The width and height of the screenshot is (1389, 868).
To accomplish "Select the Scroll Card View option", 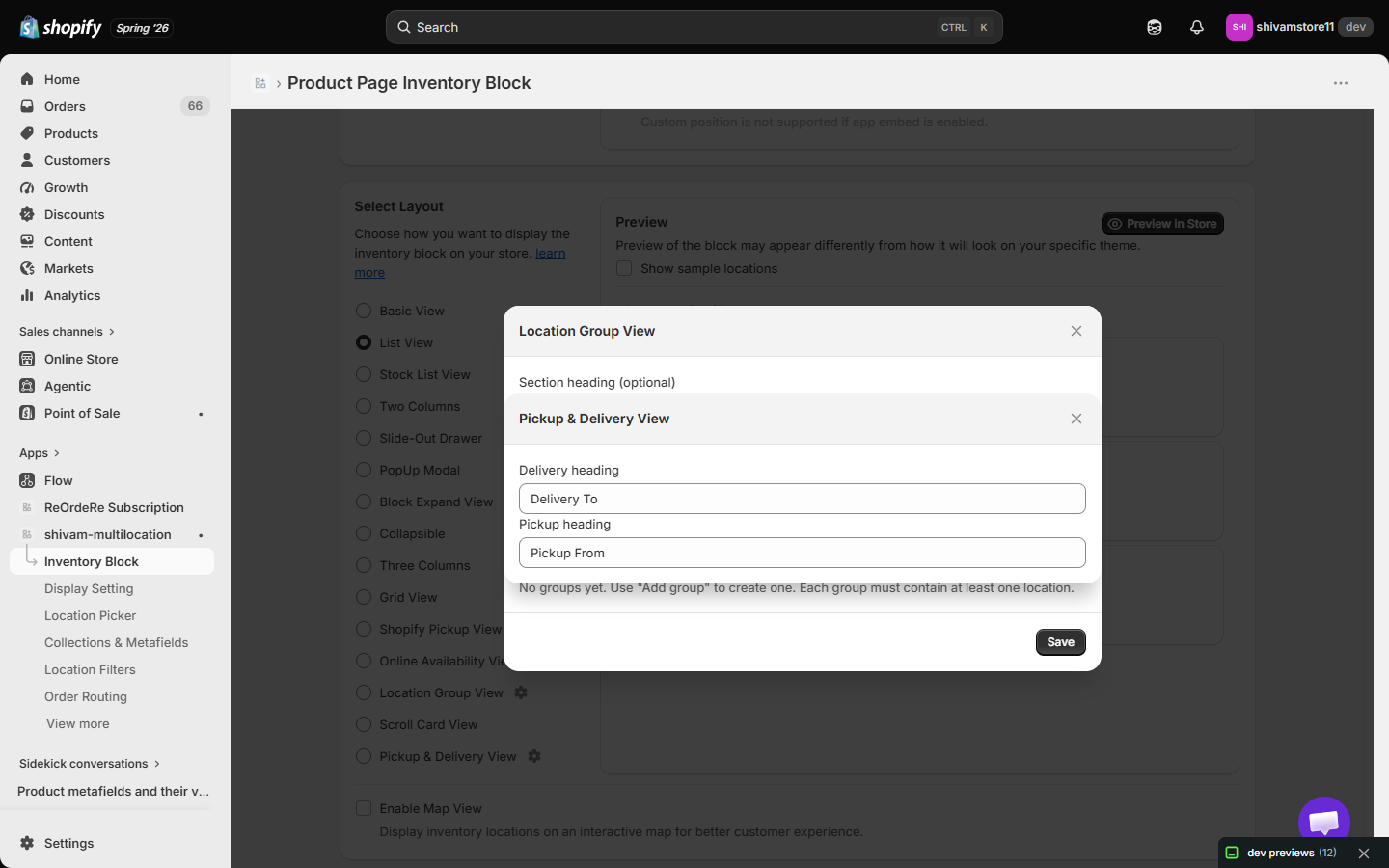I will 364,724.
